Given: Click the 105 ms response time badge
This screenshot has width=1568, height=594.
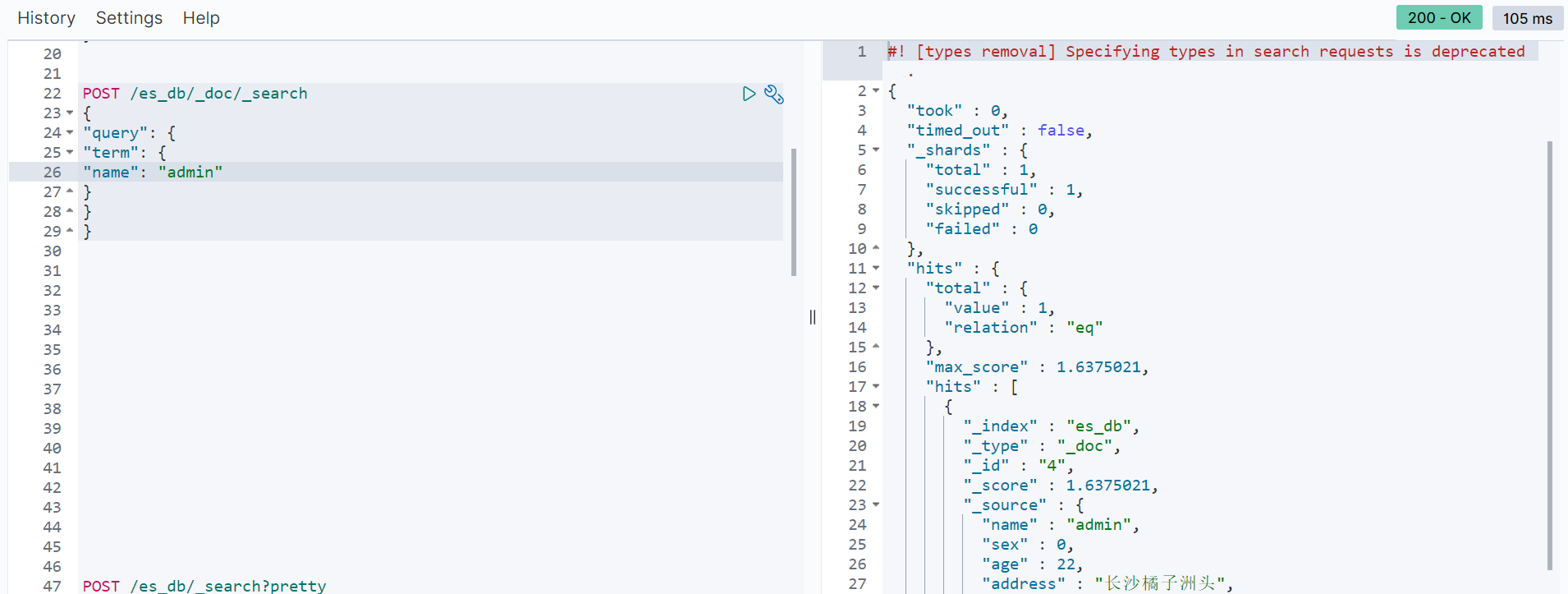Looking at the screenshot, I should click(x=1528, y=18).
